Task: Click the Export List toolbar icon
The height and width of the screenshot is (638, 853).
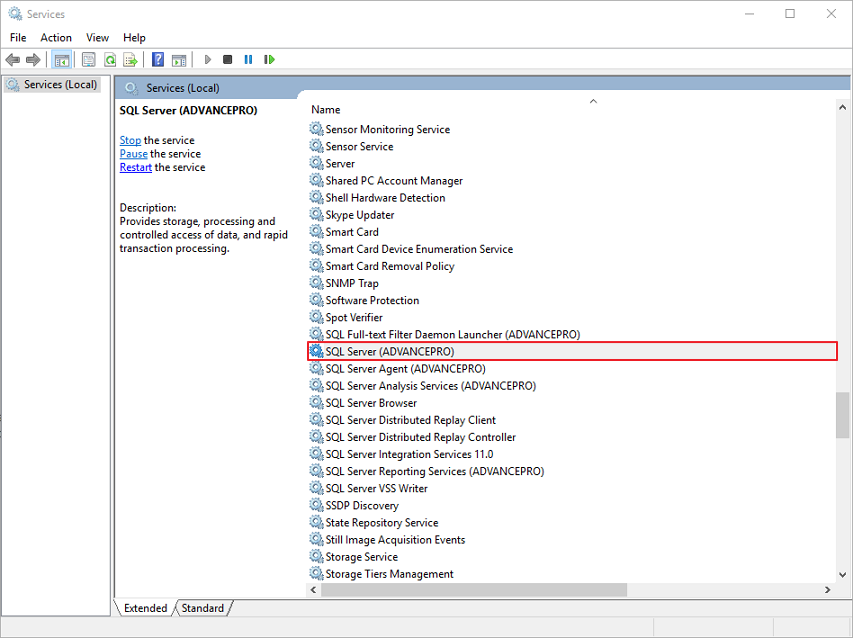Action: pyautogui.click(x=130, y=60)
